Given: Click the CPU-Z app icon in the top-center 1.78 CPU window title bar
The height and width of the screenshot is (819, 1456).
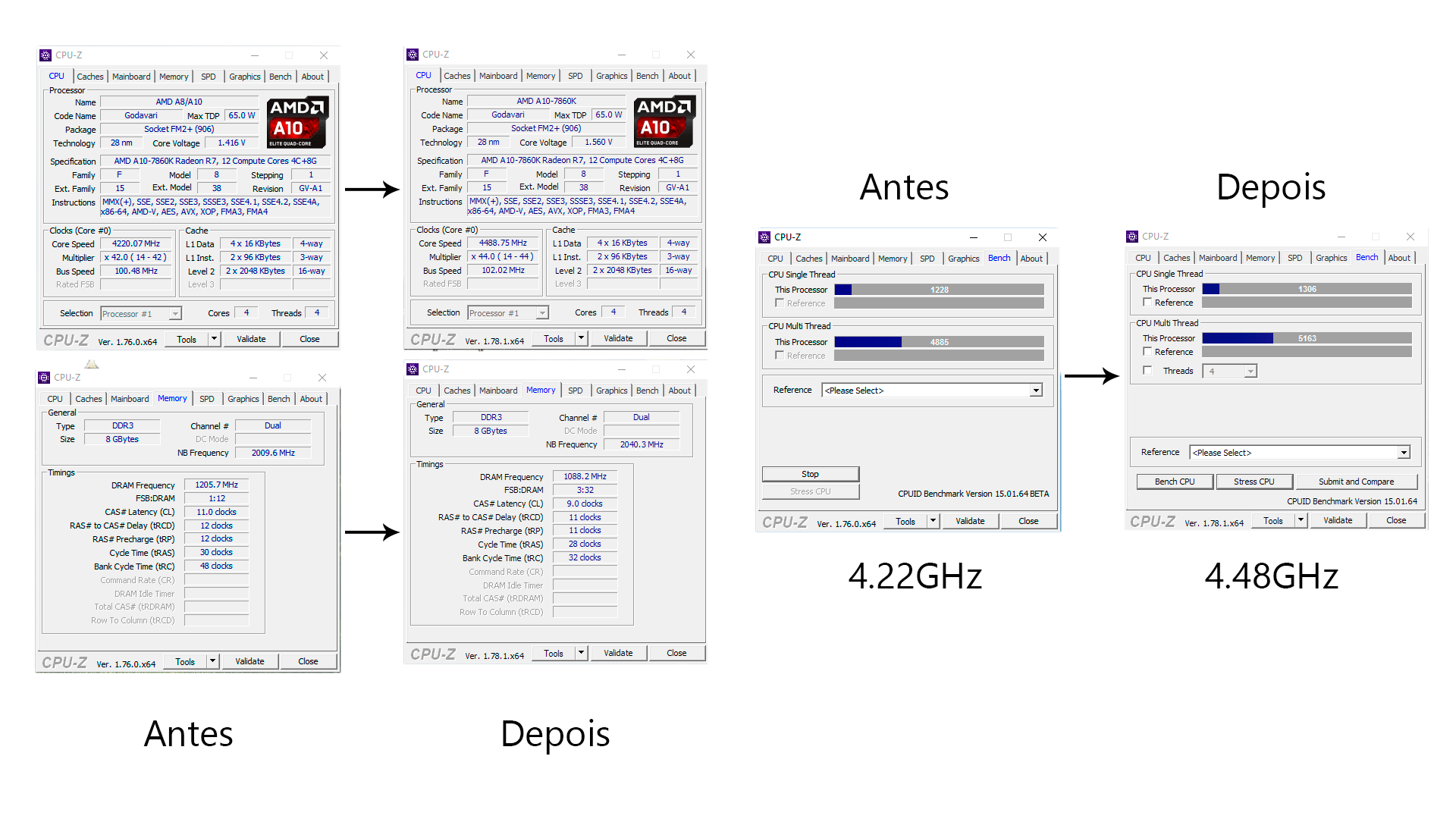Looking at the screenshot, I should [x=413, y=55].
